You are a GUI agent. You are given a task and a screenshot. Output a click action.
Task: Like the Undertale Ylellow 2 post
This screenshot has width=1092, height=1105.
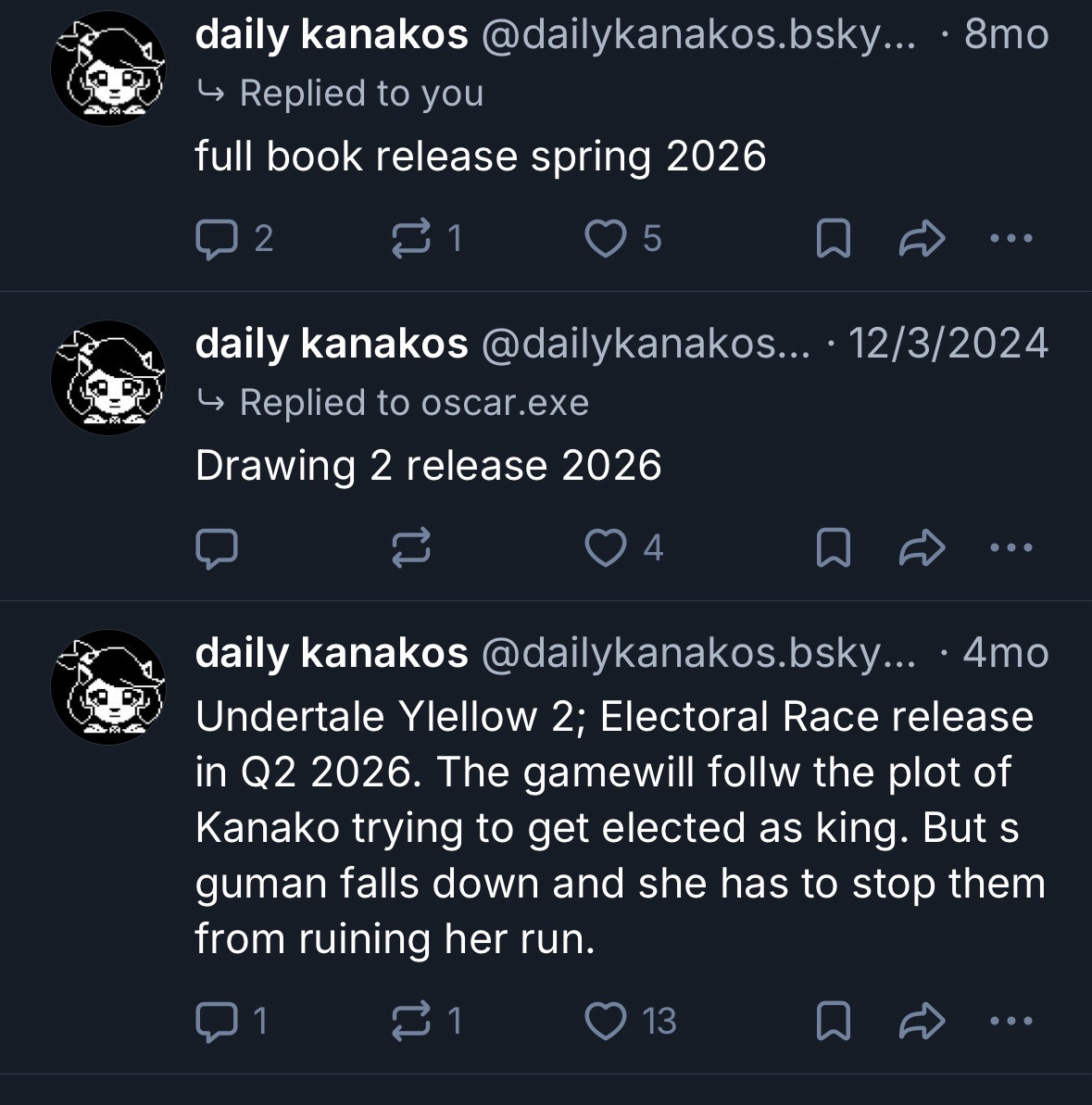click(x=605, y=1021)
